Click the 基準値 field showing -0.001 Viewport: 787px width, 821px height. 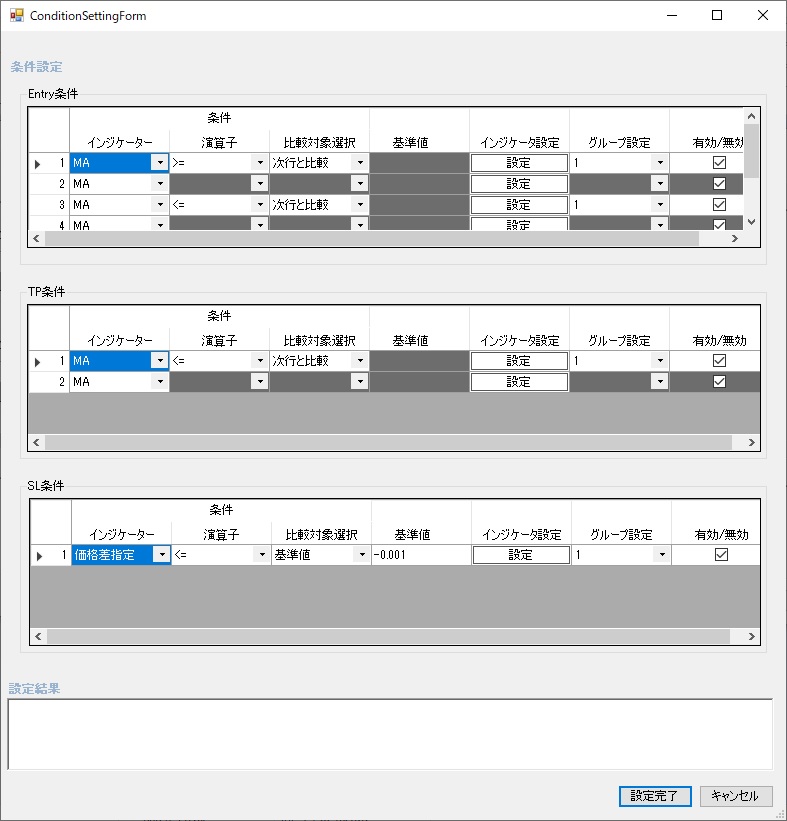point(420,555)
